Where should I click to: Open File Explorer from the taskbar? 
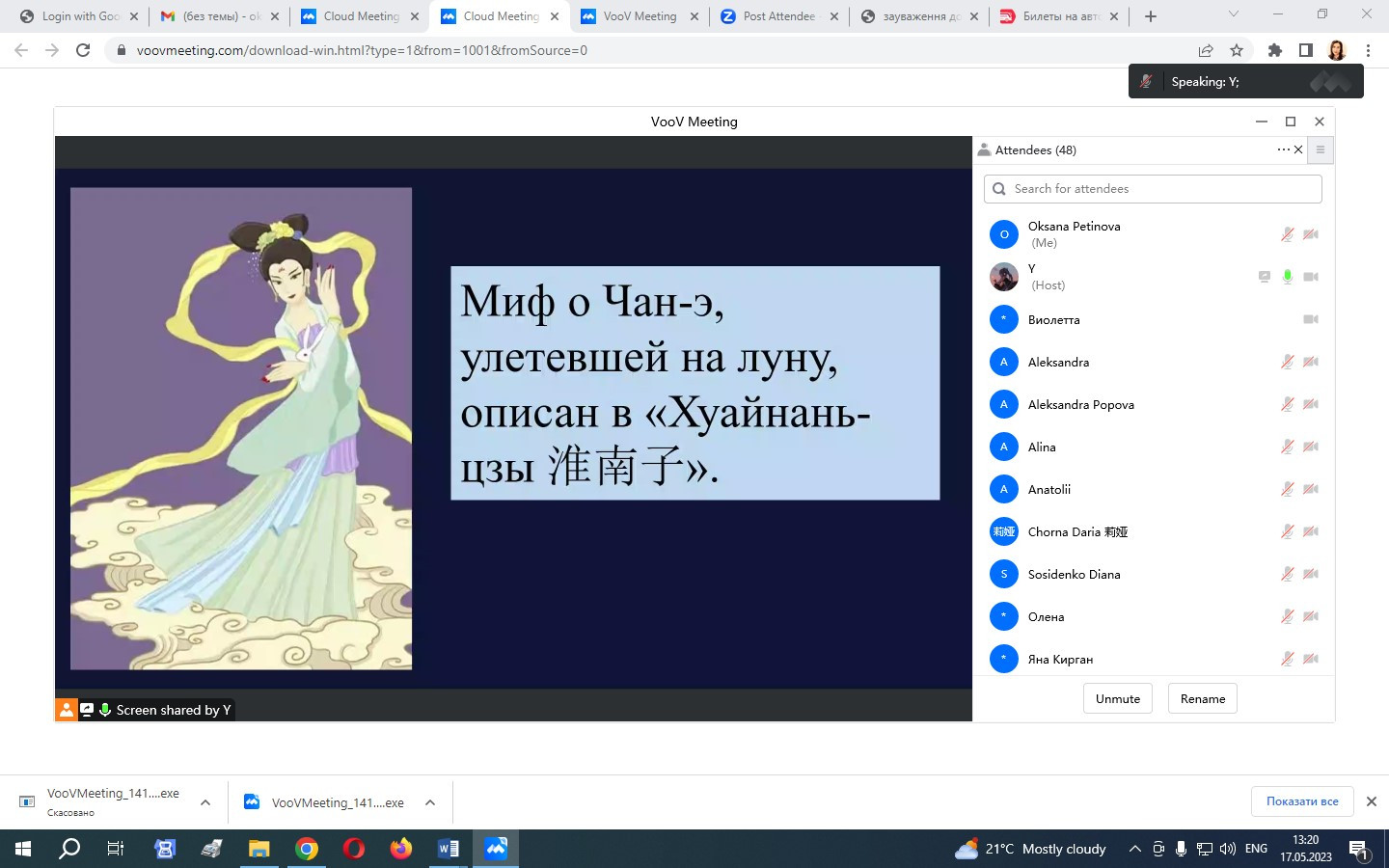point(259,849)
